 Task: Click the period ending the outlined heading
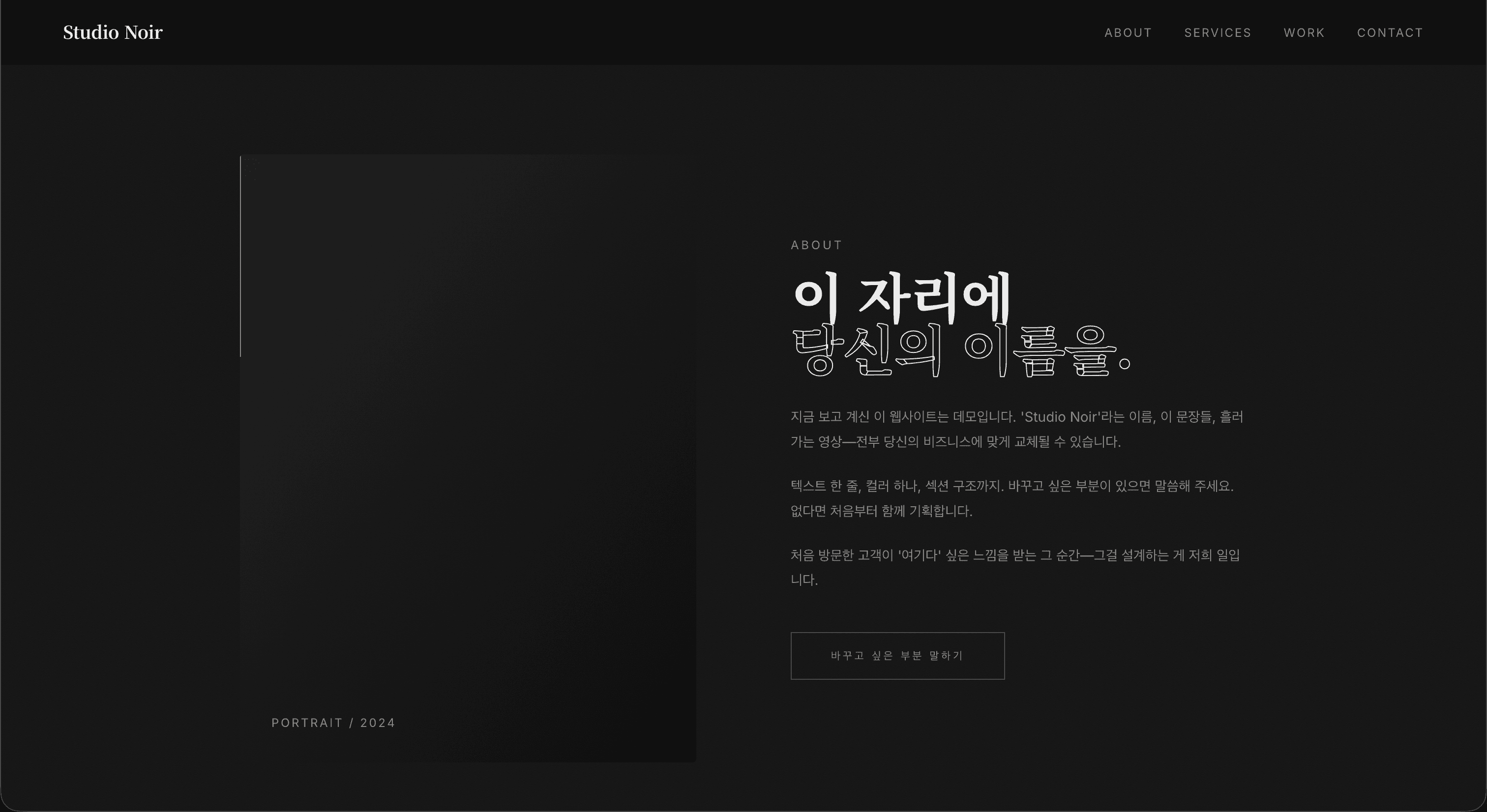click(x=1125, y=364)
